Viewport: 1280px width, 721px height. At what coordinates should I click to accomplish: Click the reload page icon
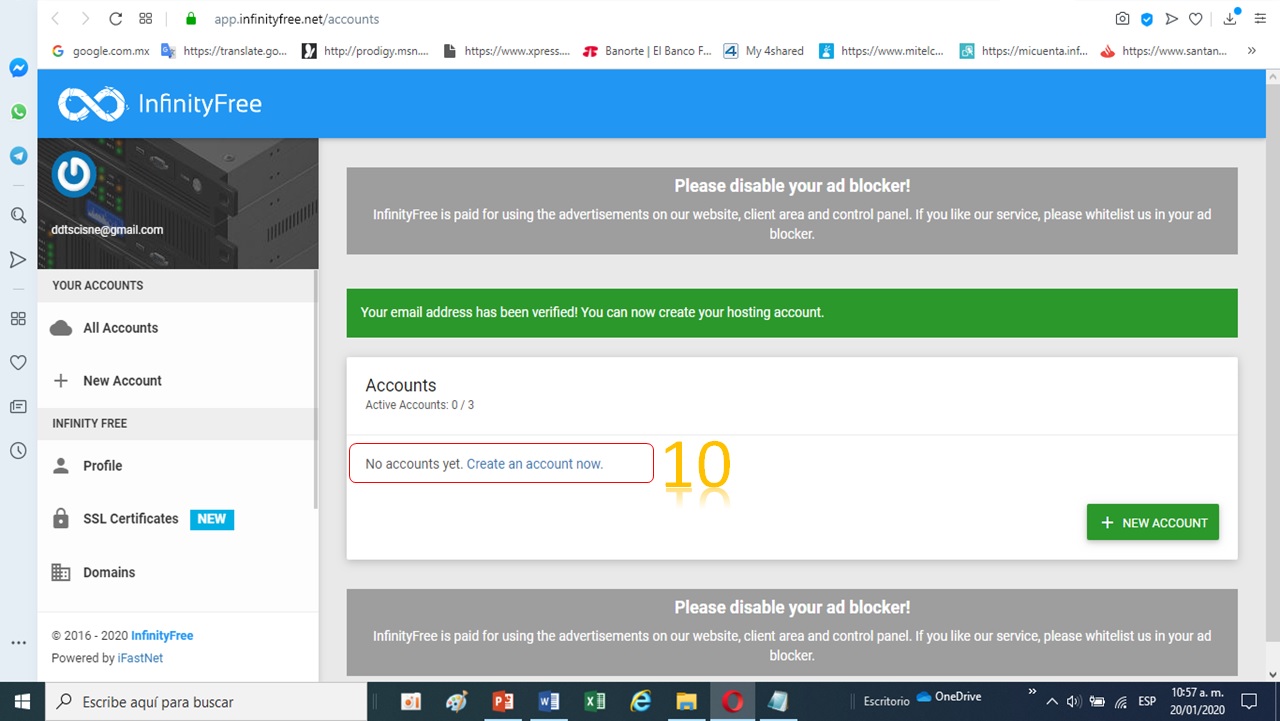115,19
